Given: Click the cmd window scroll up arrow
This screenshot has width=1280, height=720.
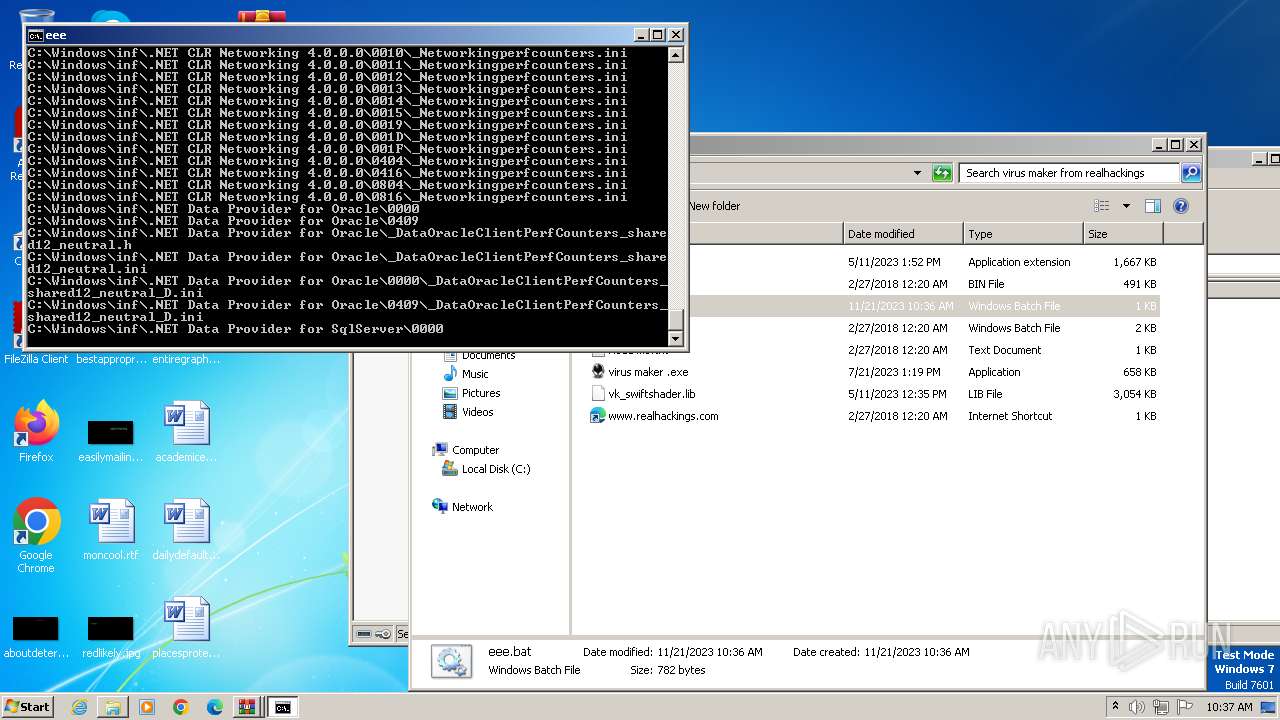Looking at the screenshot, I should [x=676, y=54].
